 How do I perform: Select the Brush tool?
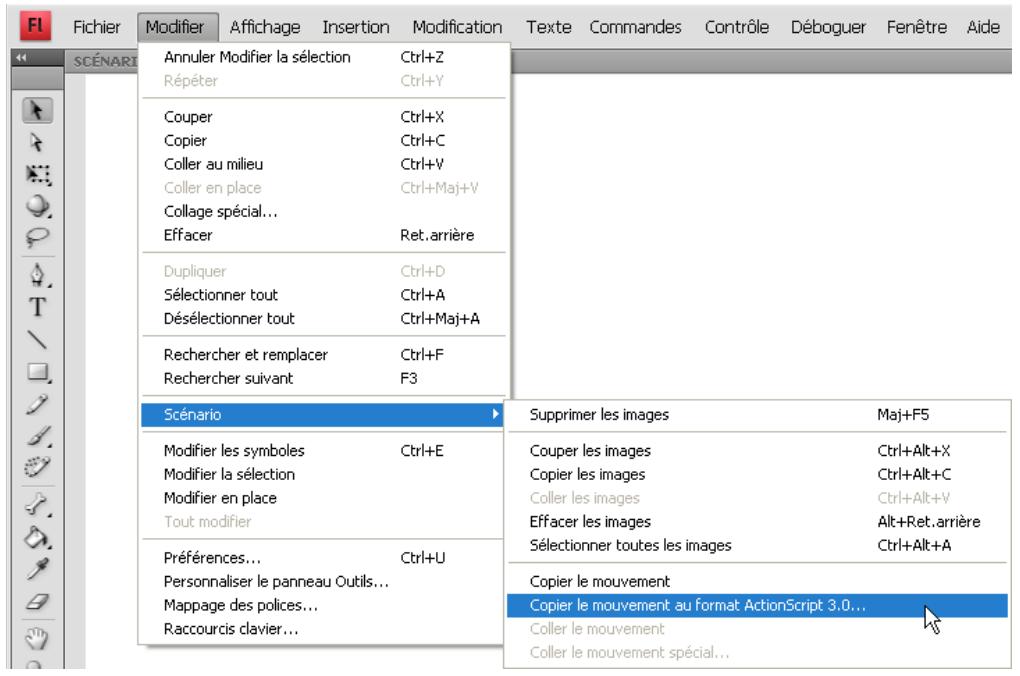[38, 435]
